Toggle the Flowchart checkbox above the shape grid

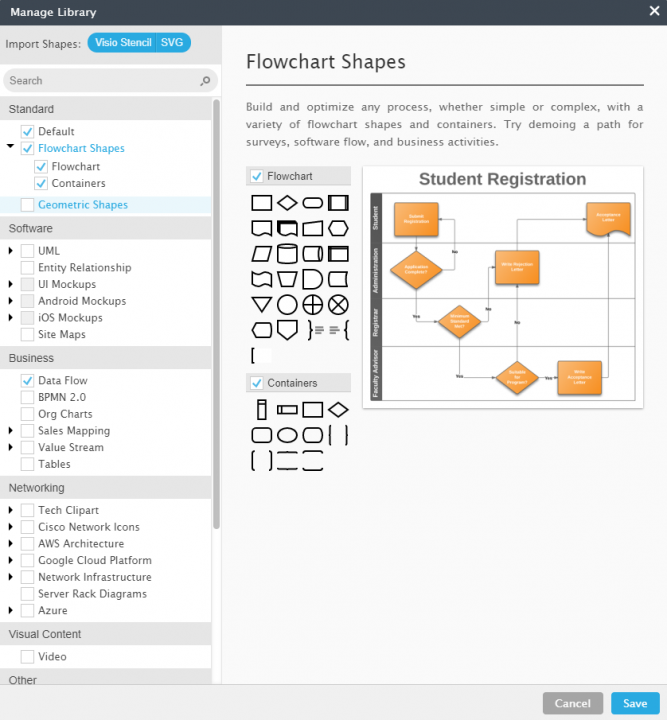pyautogui.click(x=257, y=176)
